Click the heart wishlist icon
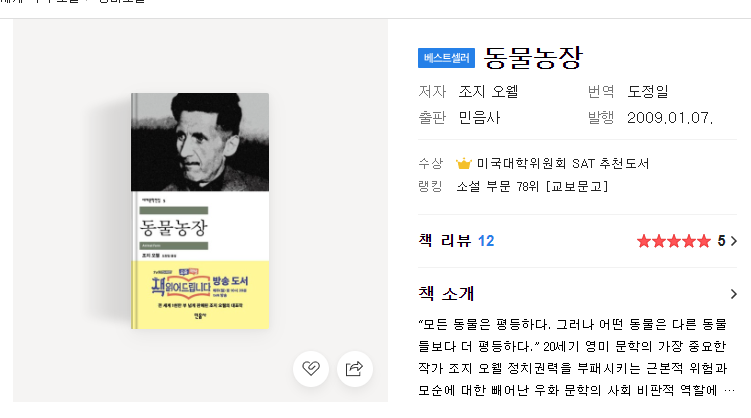Viewport: 751px width, 418px height. pos(311,368)
